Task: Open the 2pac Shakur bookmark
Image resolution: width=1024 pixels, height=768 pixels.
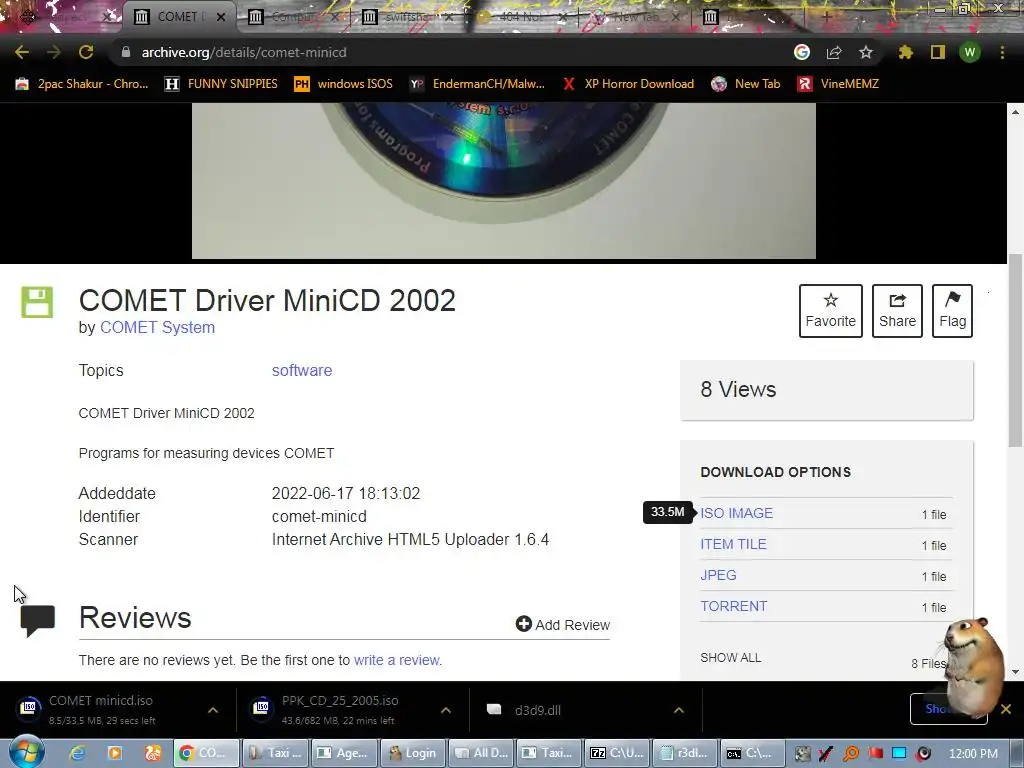Action: 82,84
